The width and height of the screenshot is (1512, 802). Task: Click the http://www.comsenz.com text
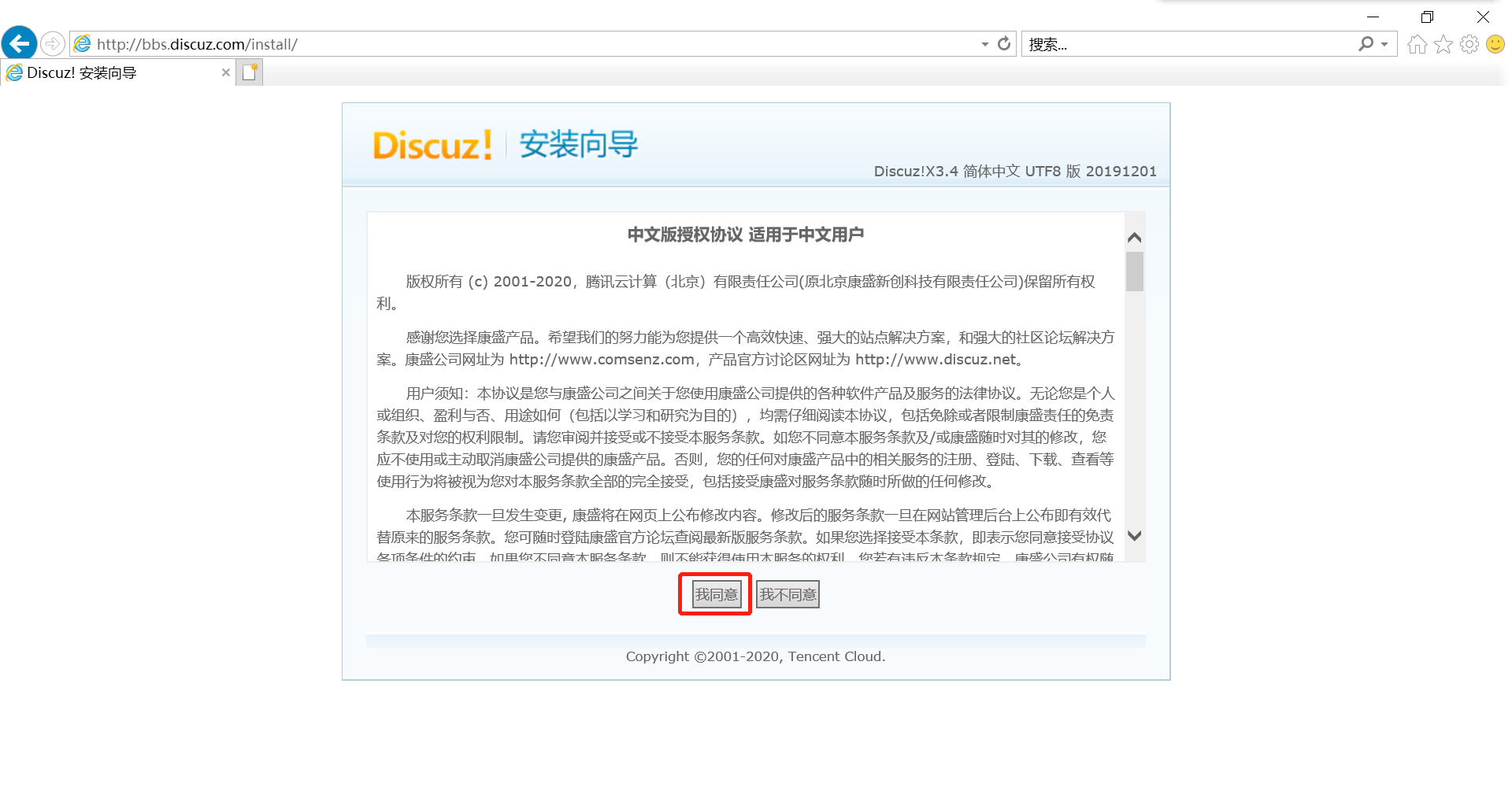[x=602, y=360]
